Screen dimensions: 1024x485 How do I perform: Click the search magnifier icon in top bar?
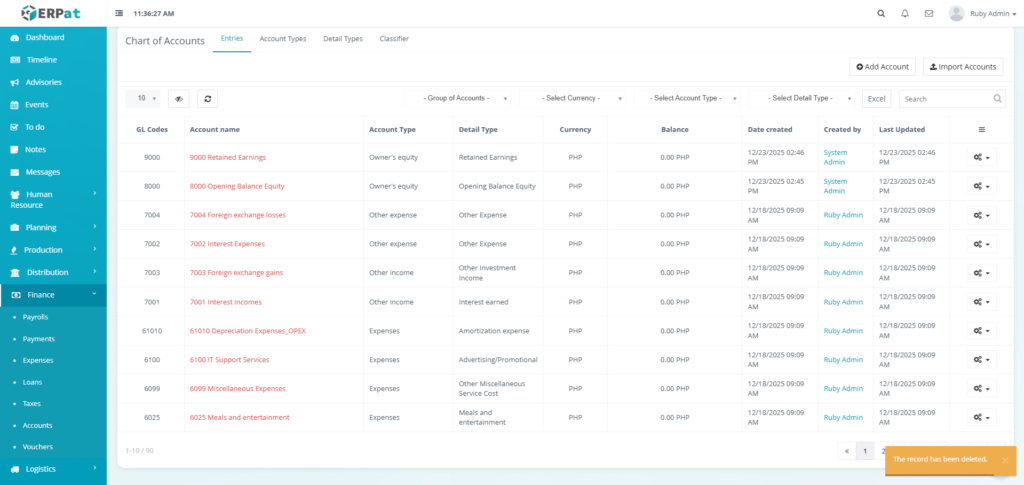point(881,14)
